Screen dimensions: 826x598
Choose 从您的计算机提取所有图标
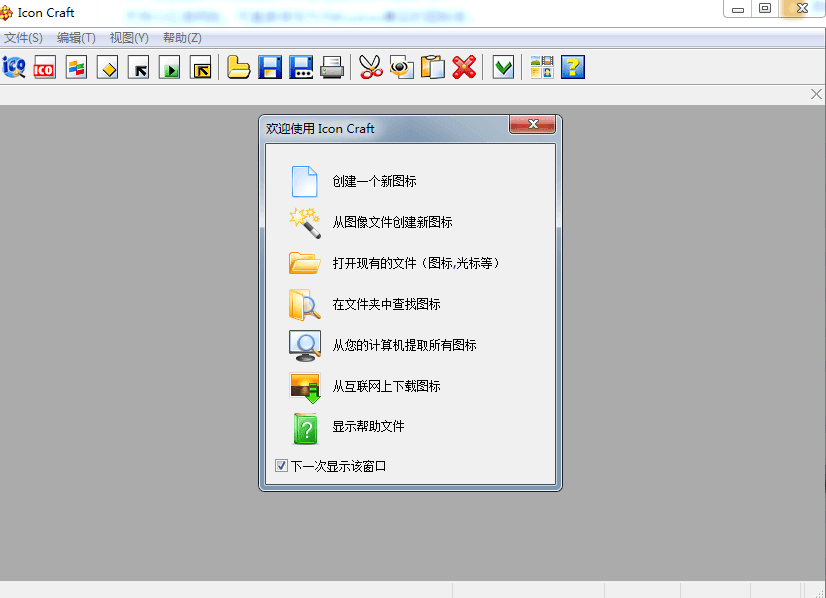(x=404, y=345)
